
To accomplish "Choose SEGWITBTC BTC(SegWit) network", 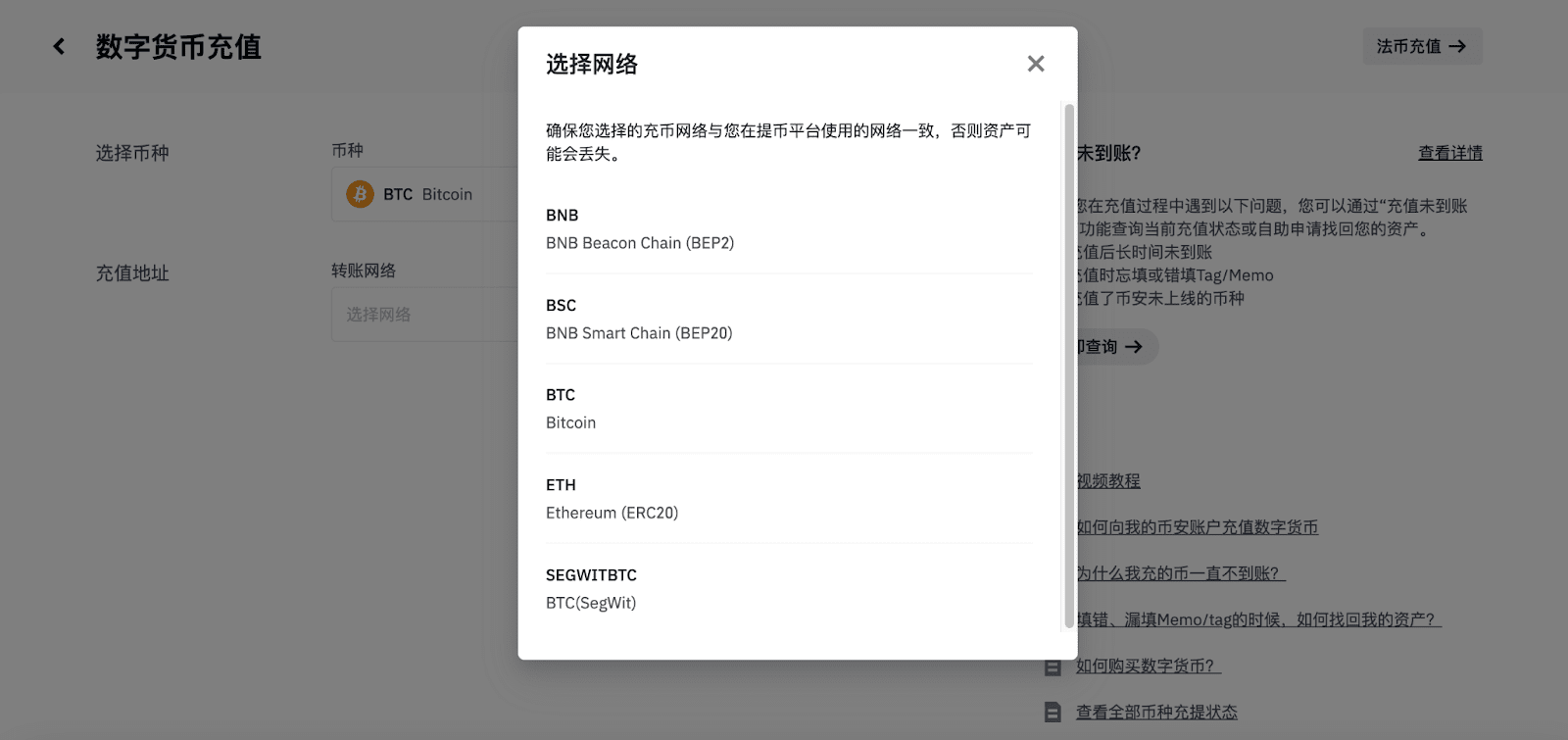I will point(789,589).
